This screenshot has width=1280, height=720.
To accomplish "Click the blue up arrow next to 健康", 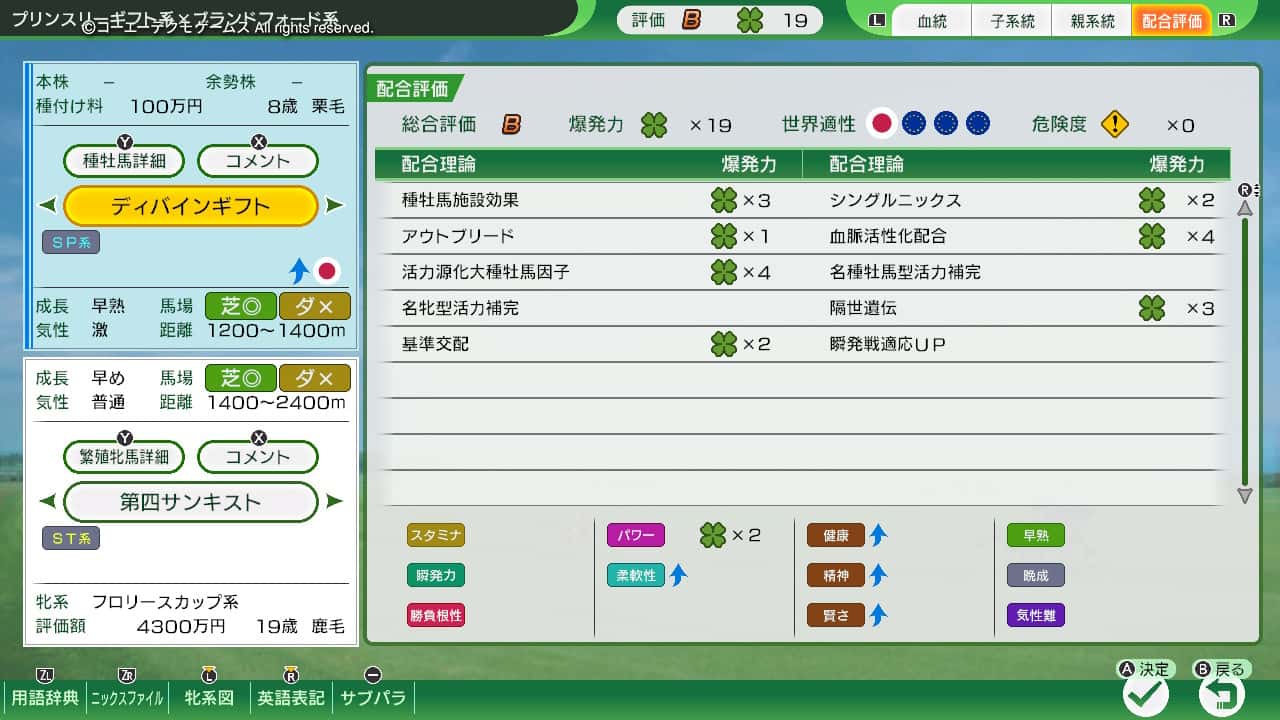I will pos(878,535).
